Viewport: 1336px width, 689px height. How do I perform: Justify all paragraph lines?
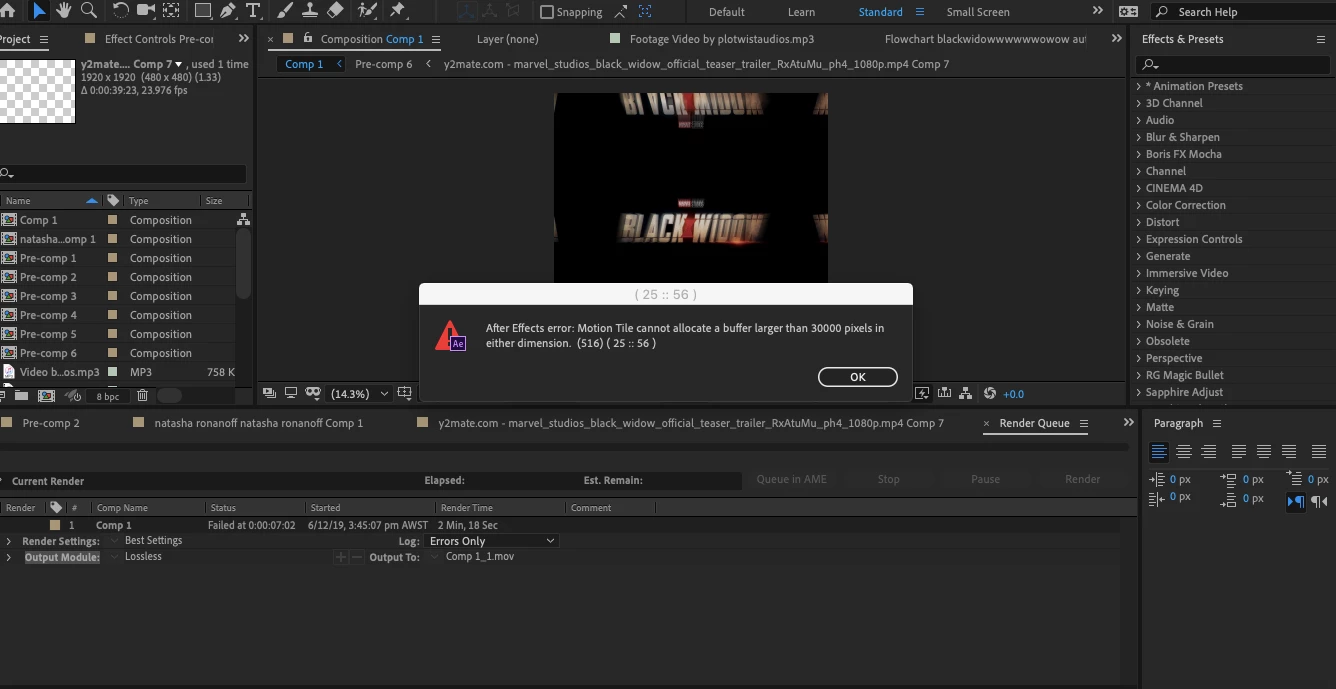pyautogui.click(x=1318, y=452)
